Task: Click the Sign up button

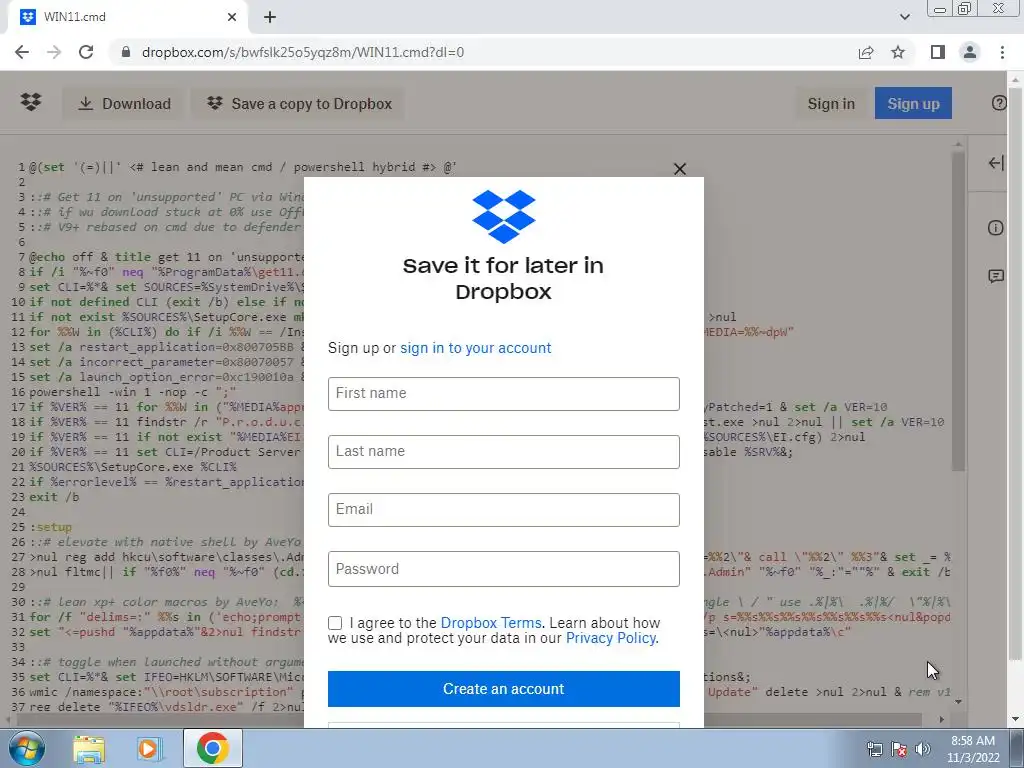Action: 913,104
